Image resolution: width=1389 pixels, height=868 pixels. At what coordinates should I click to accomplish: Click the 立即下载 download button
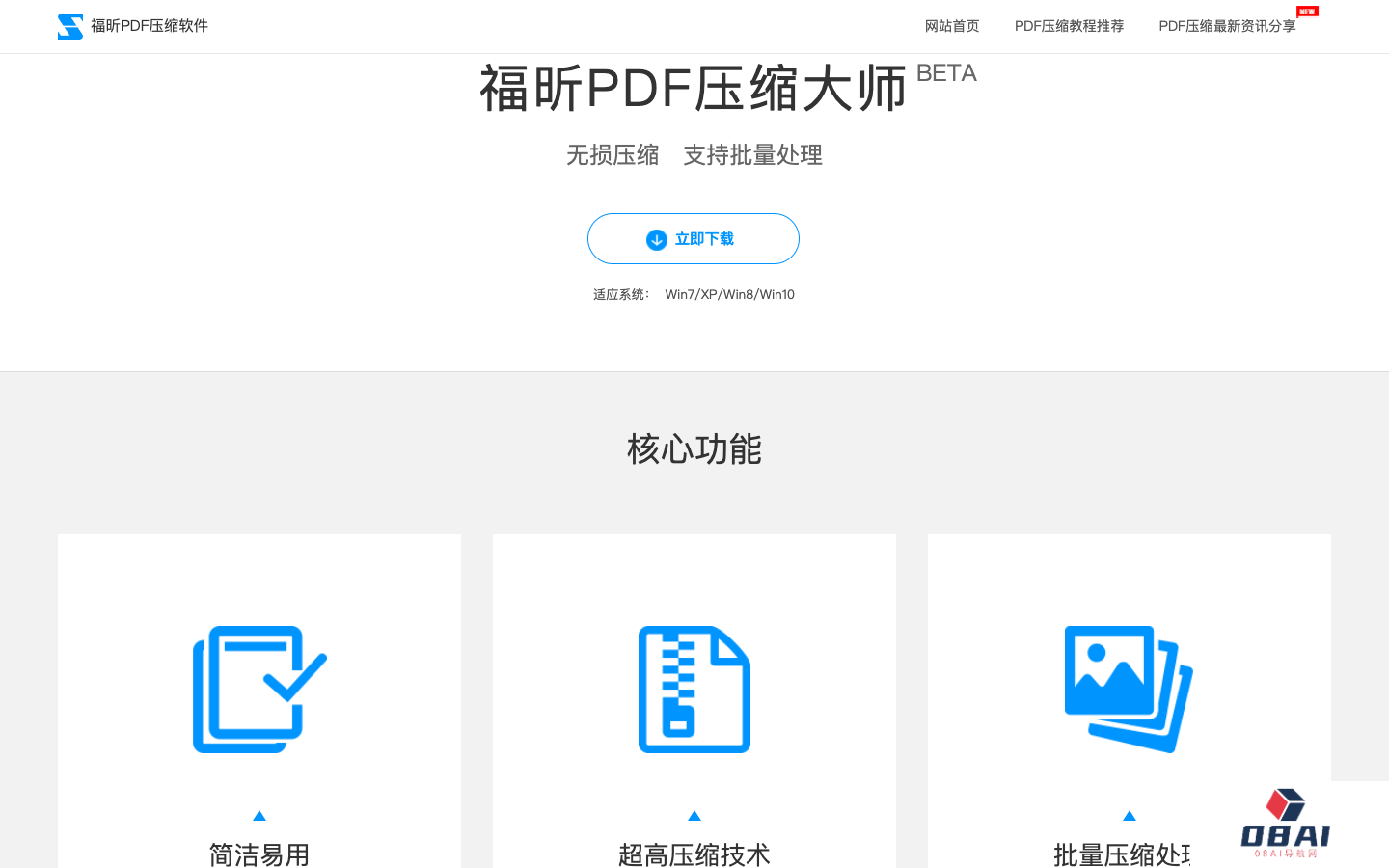pyautogui.click(x=694, y=239)
